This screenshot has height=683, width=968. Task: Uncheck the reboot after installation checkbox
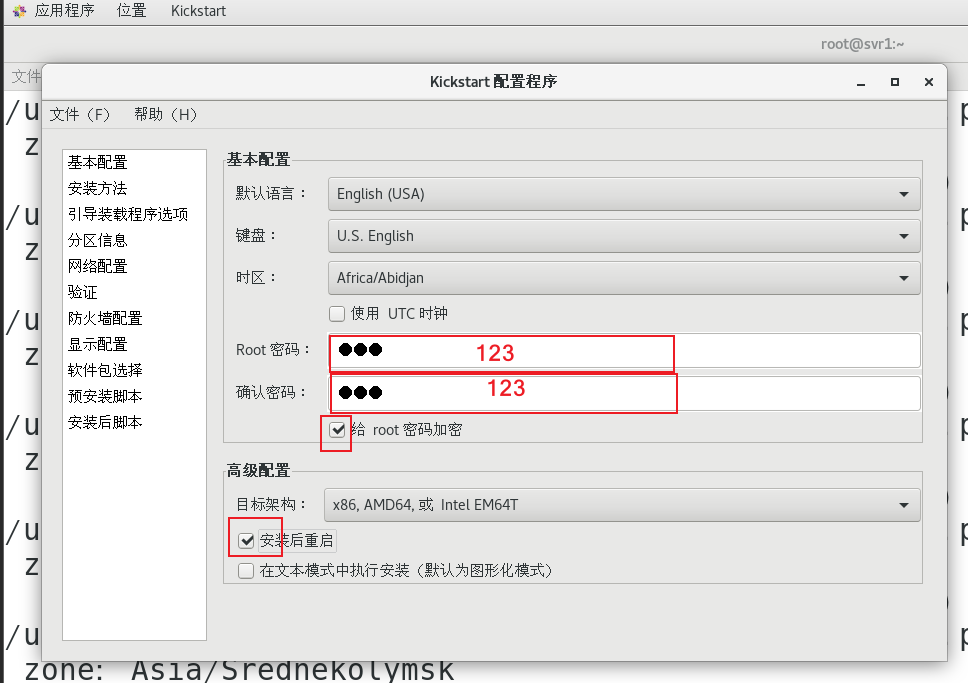pos(246,541)
